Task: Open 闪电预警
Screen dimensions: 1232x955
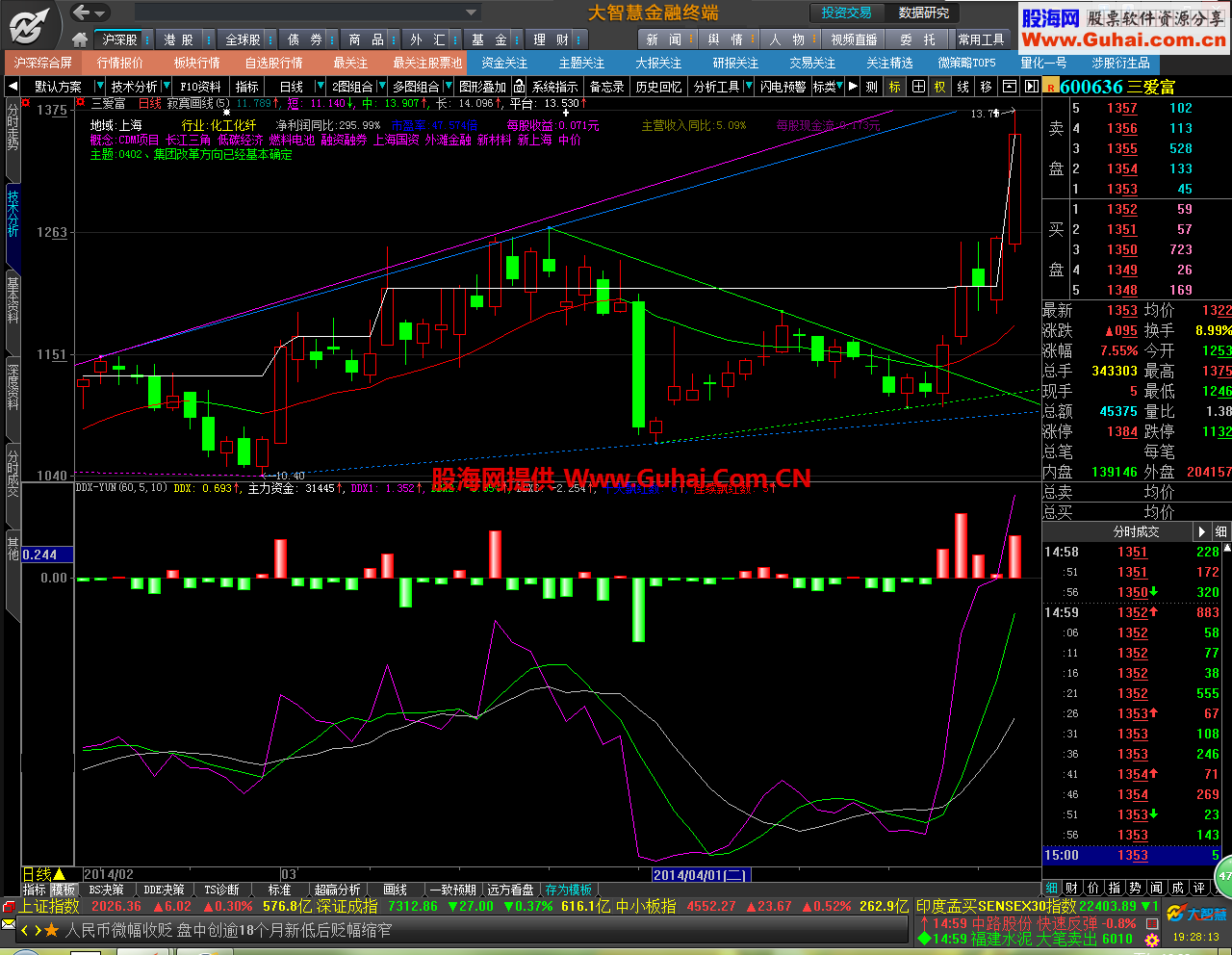Action: coord(783,87)
